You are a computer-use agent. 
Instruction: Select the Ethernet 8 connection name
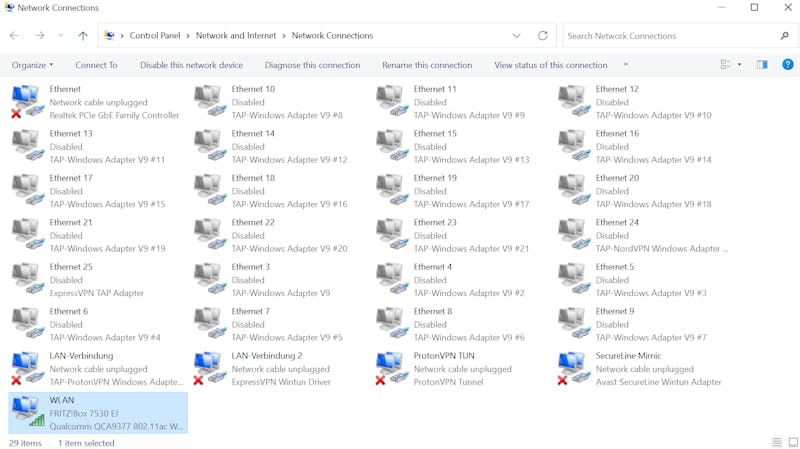click(433, 311)
